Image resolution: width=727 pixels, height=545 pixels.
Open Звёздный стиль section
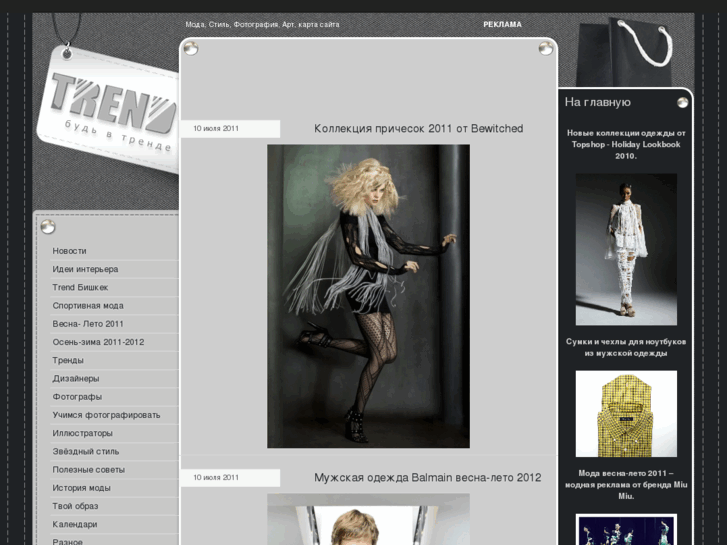(x=86, y=451)
